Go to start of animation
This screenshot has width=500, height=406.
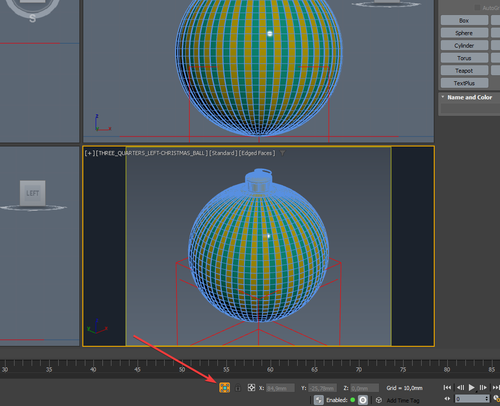[x=447, y=387]
